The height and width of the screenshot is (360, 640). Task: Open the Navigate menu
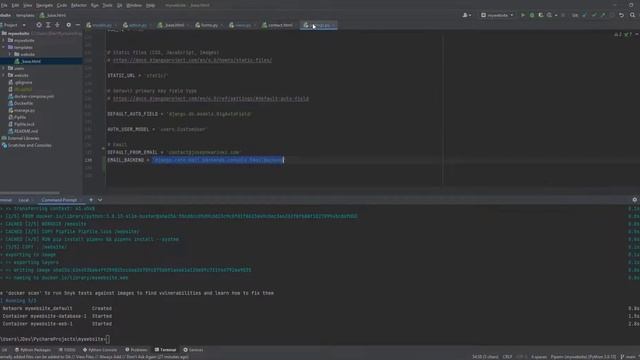point(44,5)
